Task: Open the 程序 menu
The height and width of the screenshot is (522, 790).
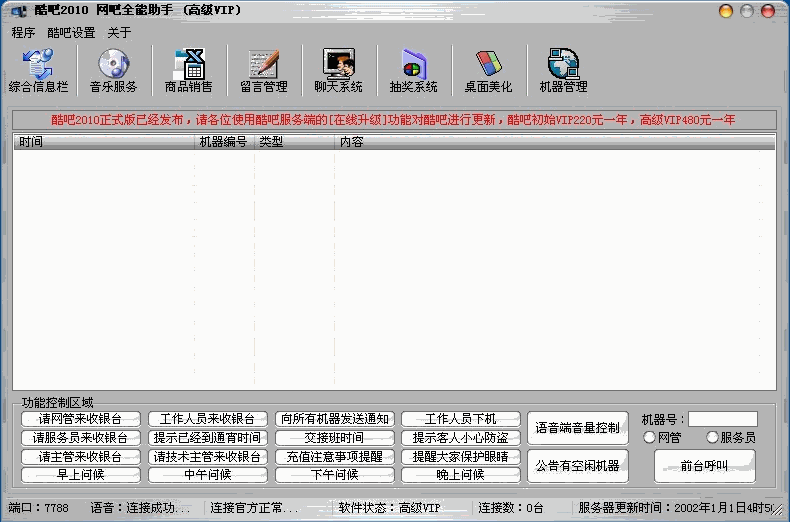Action: coord(23,33)
